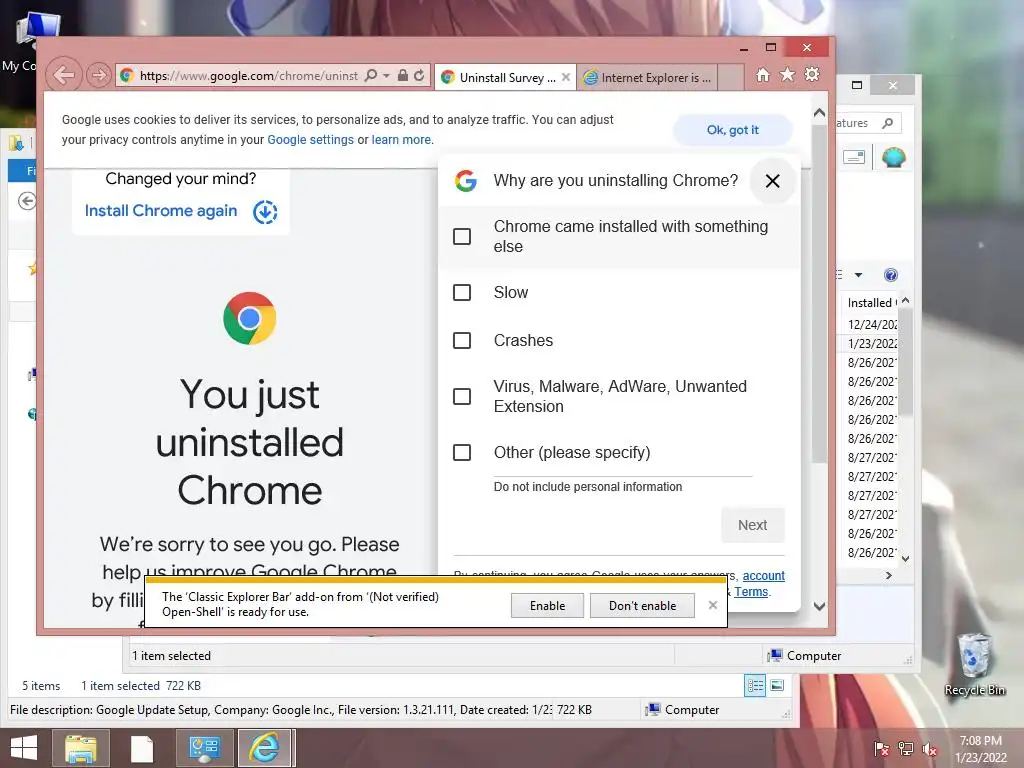Click the help icon in Programs window
The width and height of the screenshot is (1024, 768).
coord(890,275)
